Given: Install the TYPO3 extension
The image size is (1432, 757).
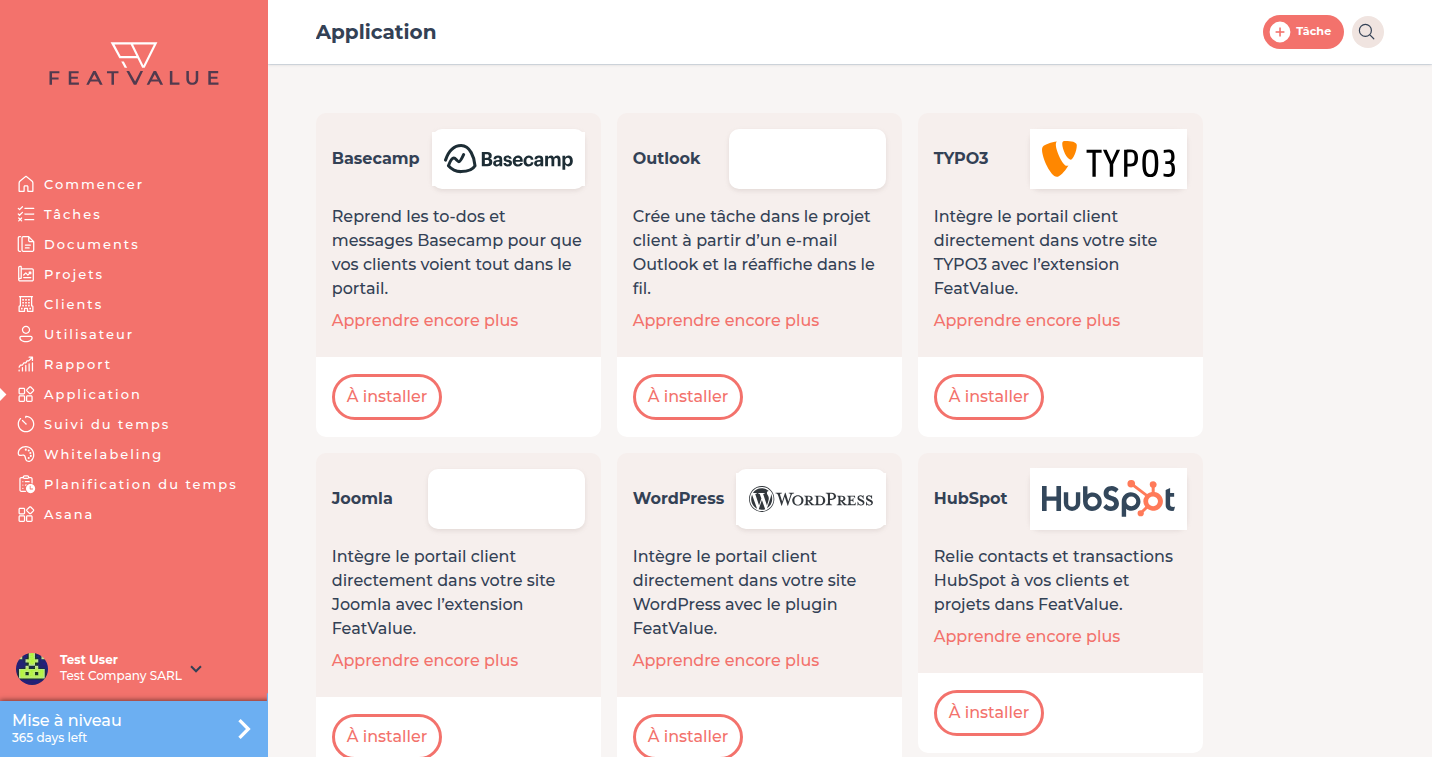Looking at the screenshot, I should coord(989,397).
